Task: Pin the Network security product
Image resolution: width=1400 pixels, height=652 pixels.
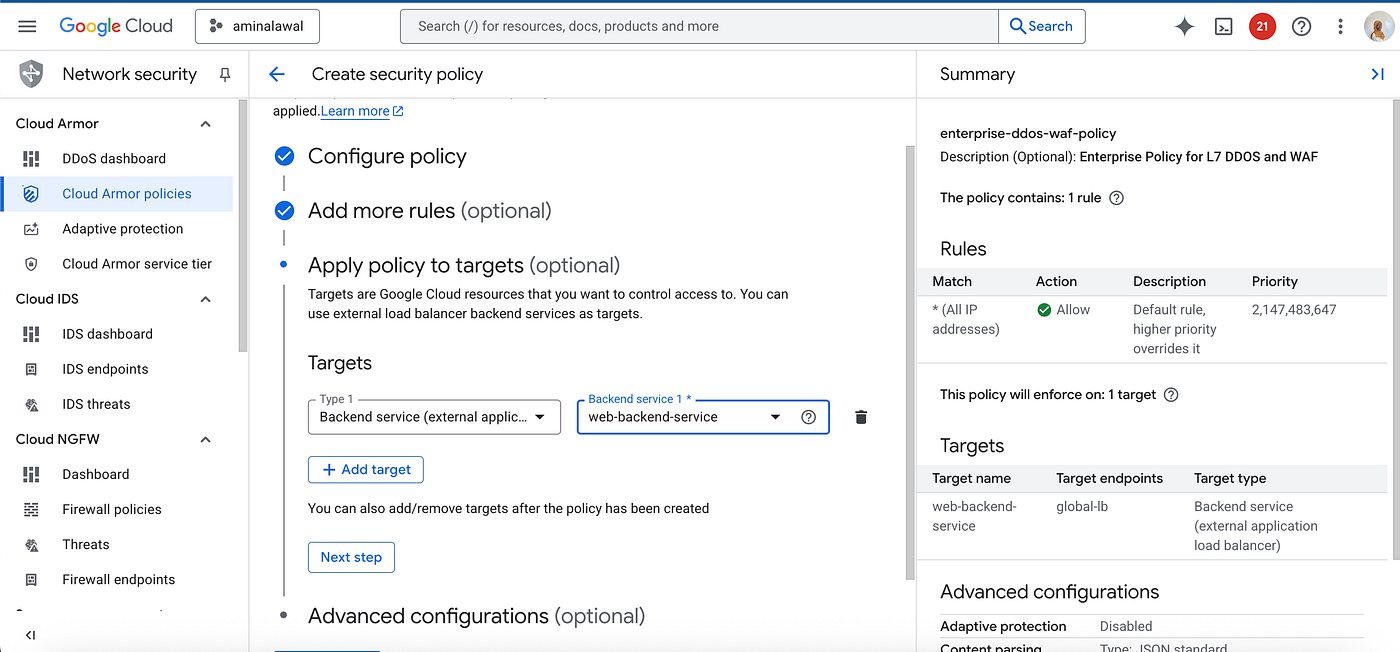Action: pos(225,75)
